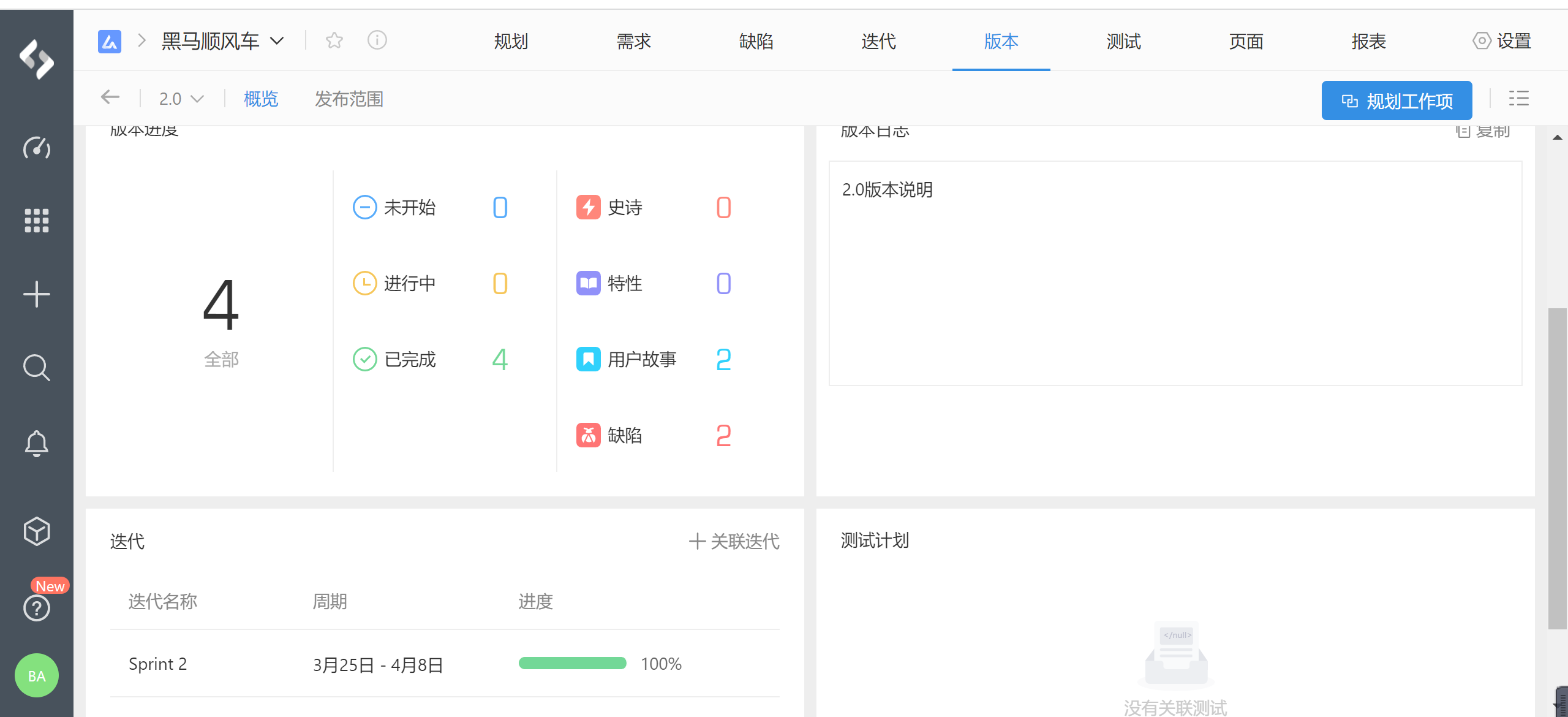Open the apps grid icon in sidebar
The height and width of the screenshot is (717, 1568).
[x=37, y=221]
